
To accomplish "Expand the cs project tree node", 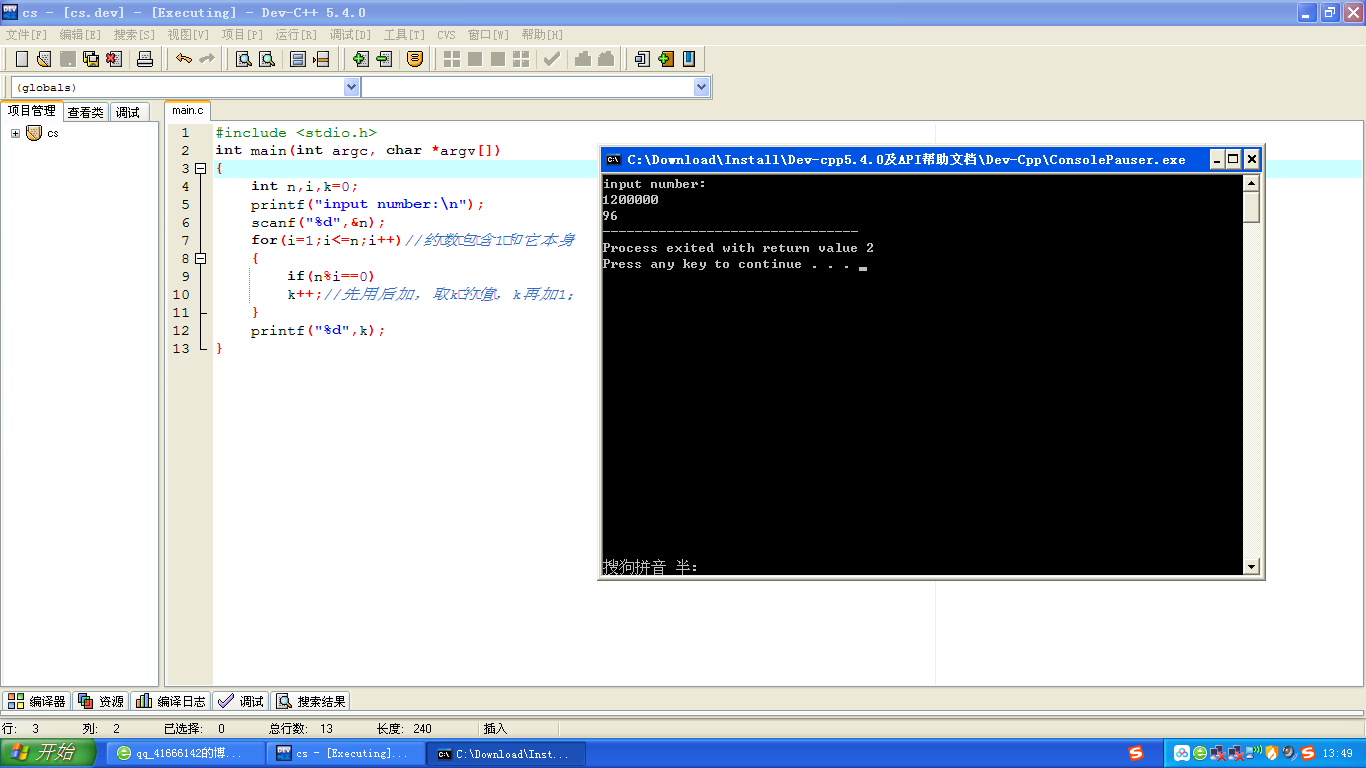I will 15,133.
